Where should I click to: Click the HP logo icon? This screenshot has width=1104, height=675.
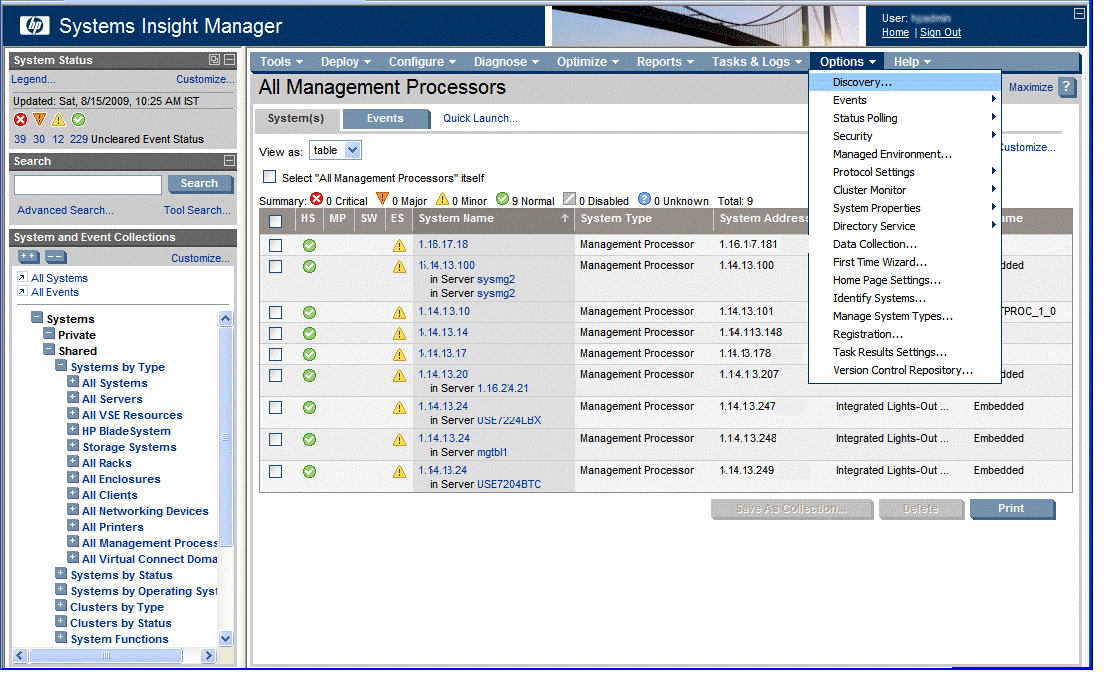(34, 26)
